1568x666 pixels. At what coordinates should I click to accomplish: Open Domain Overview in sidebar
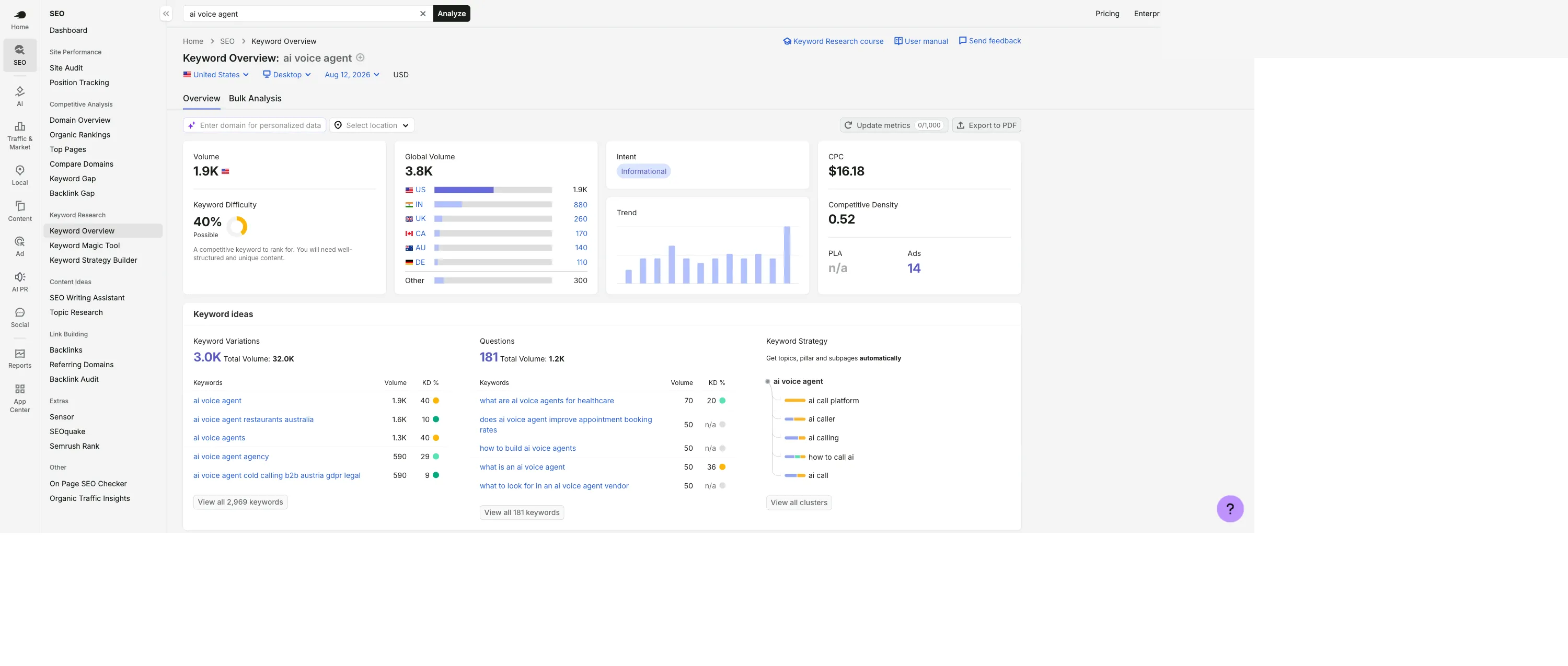point(103,120)
